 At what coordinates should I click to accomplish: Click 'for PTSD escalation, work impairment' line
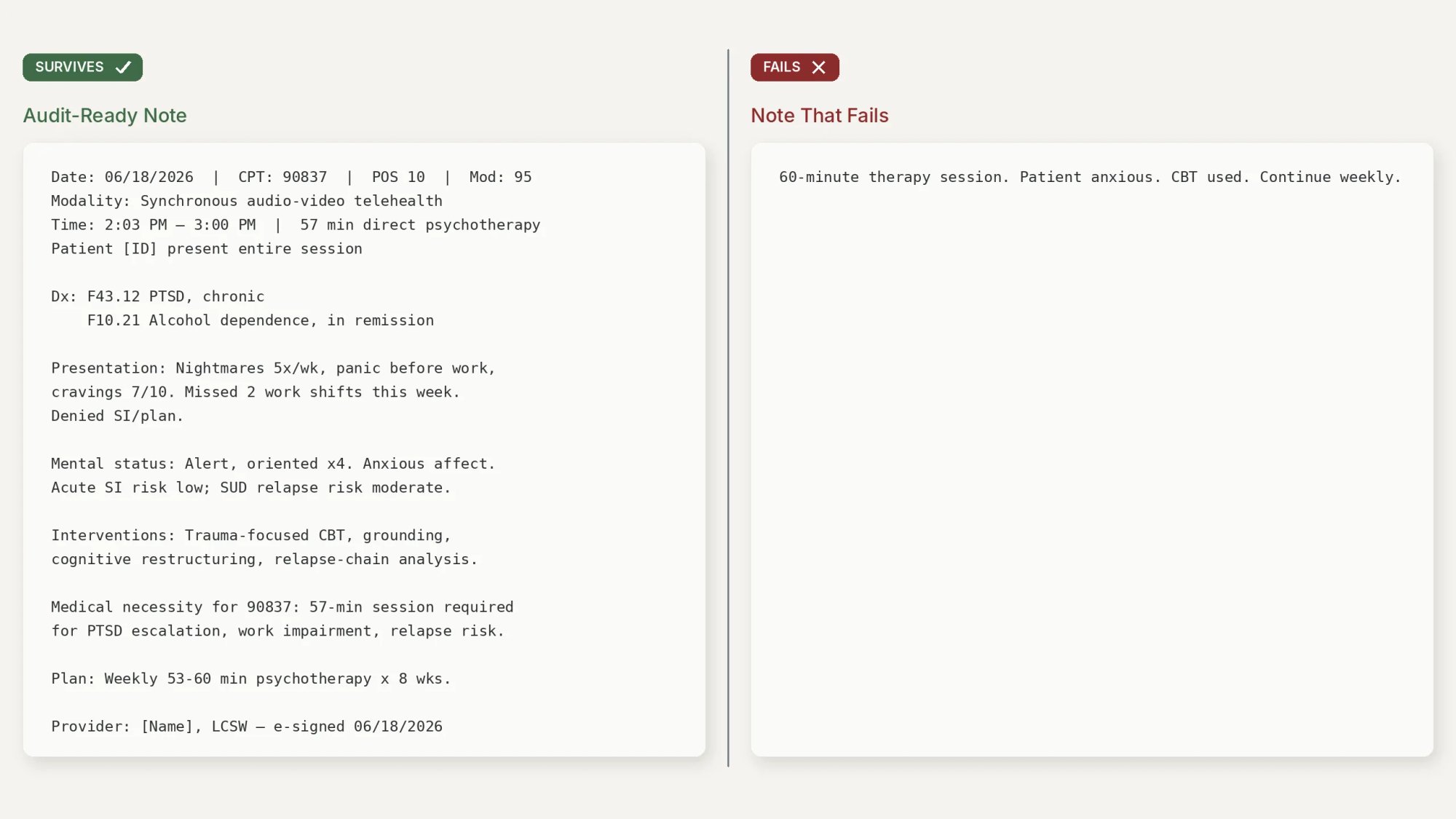(x=278, y=631)
